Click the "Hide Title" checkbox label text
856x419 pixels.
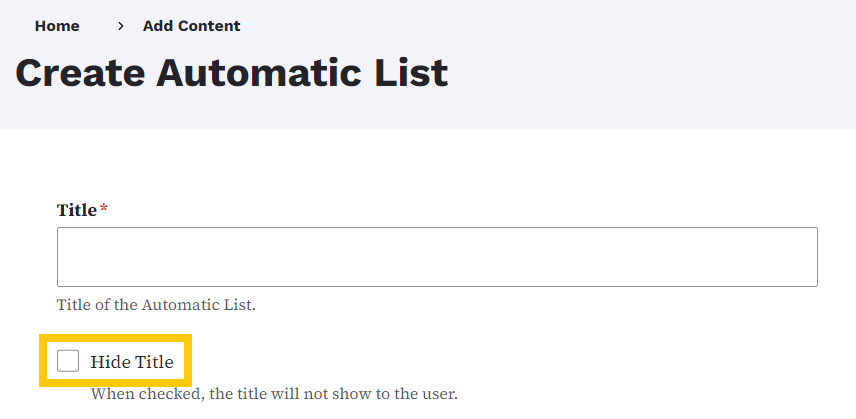coord(131,362)
